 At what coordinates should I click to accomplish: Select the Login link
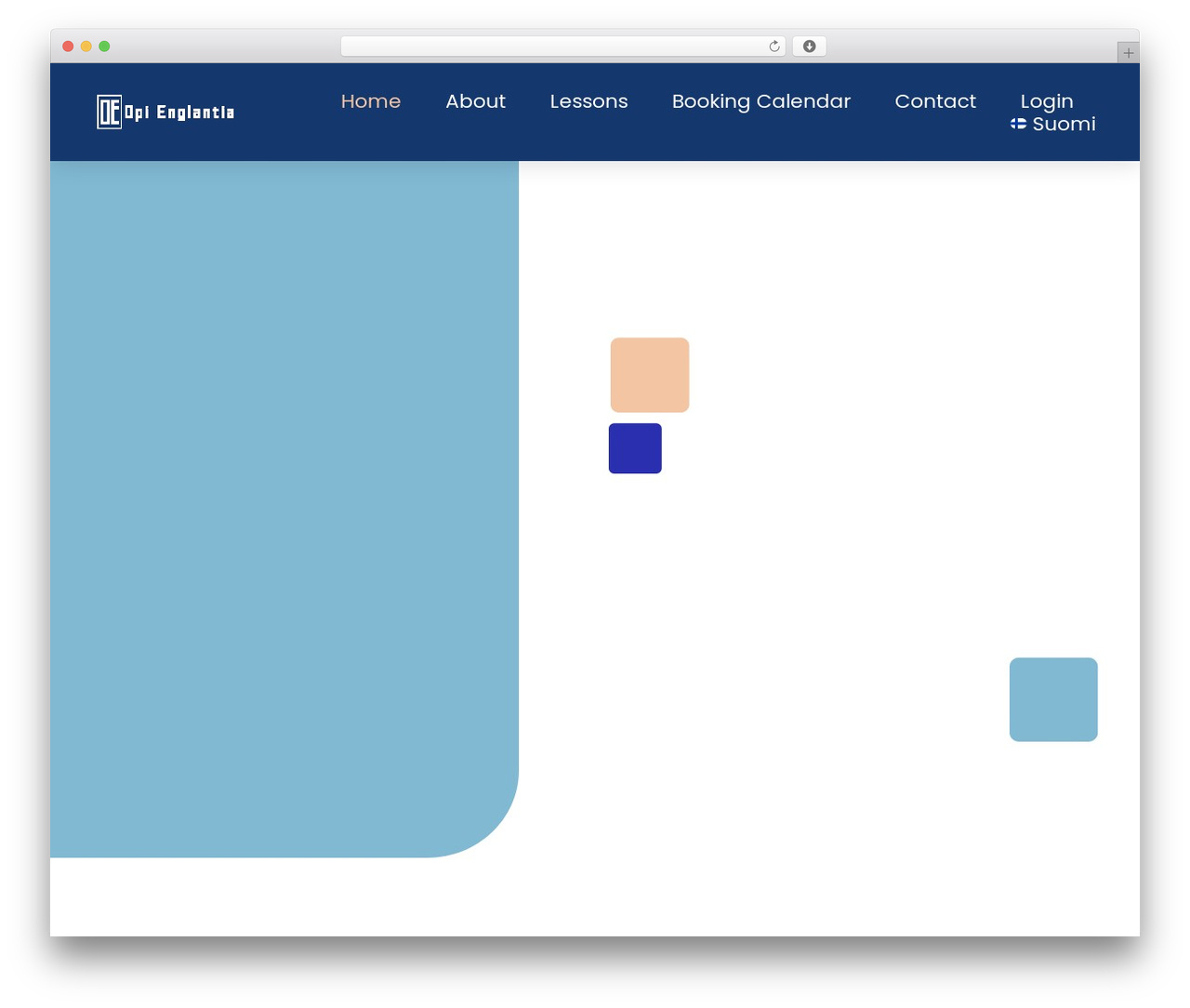coord(1047,101)
